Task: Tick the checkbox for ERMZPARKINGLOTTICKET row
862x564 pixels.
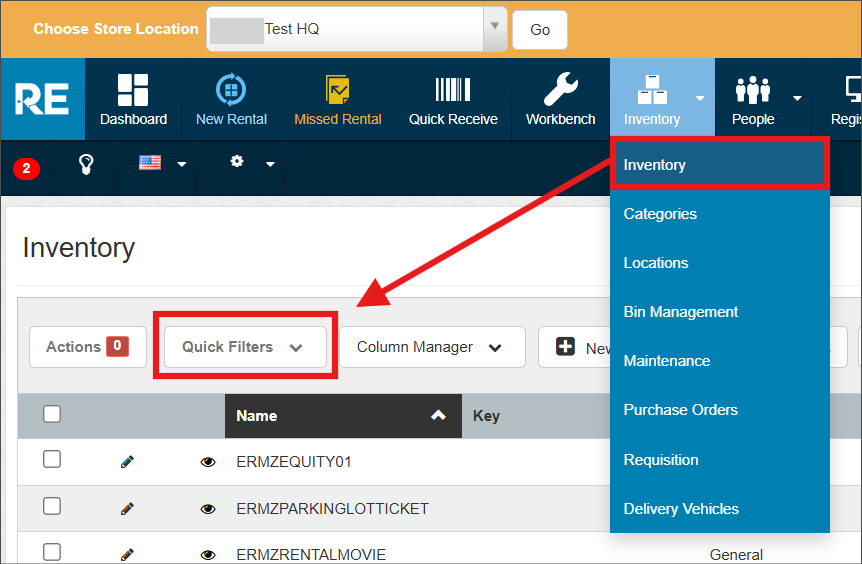Action: point(52,507)
